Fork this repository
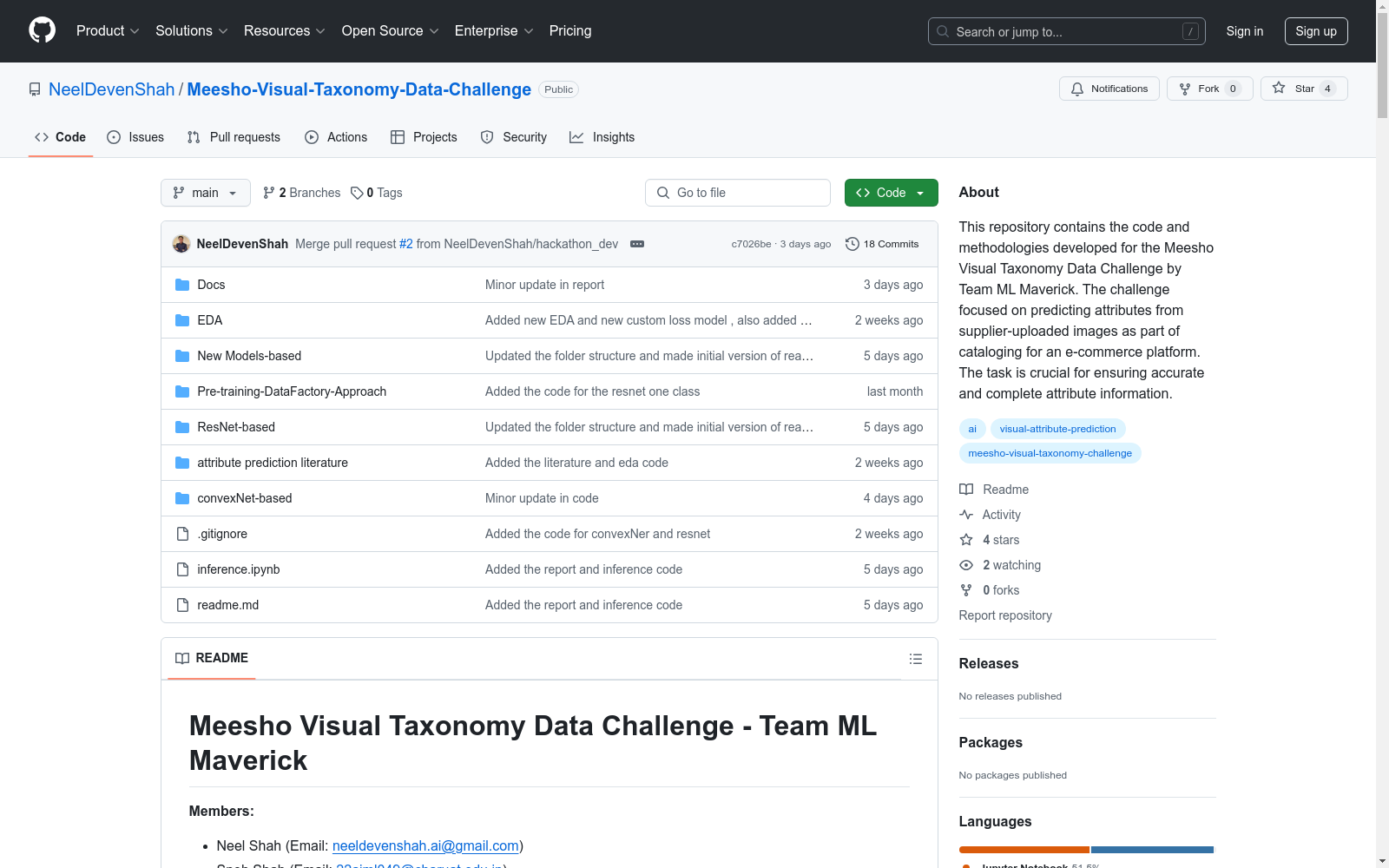1389x868 pixels. tap(1209, 89)
